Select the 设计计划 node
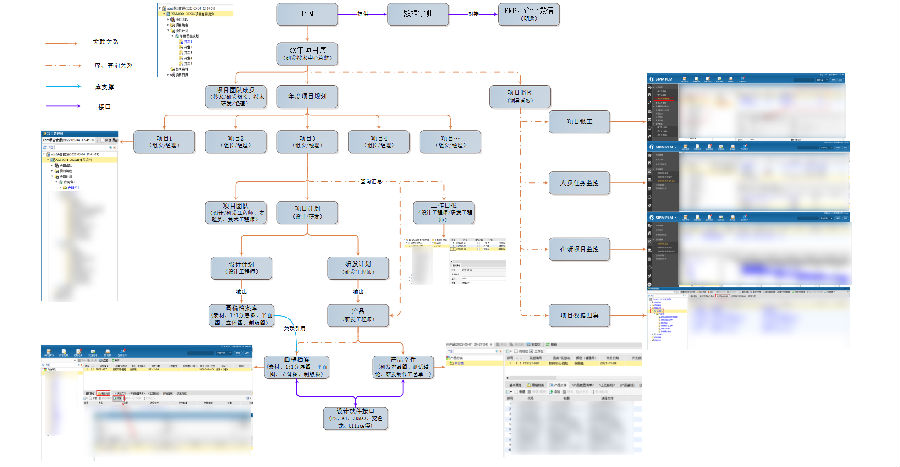 pos(241,268)
